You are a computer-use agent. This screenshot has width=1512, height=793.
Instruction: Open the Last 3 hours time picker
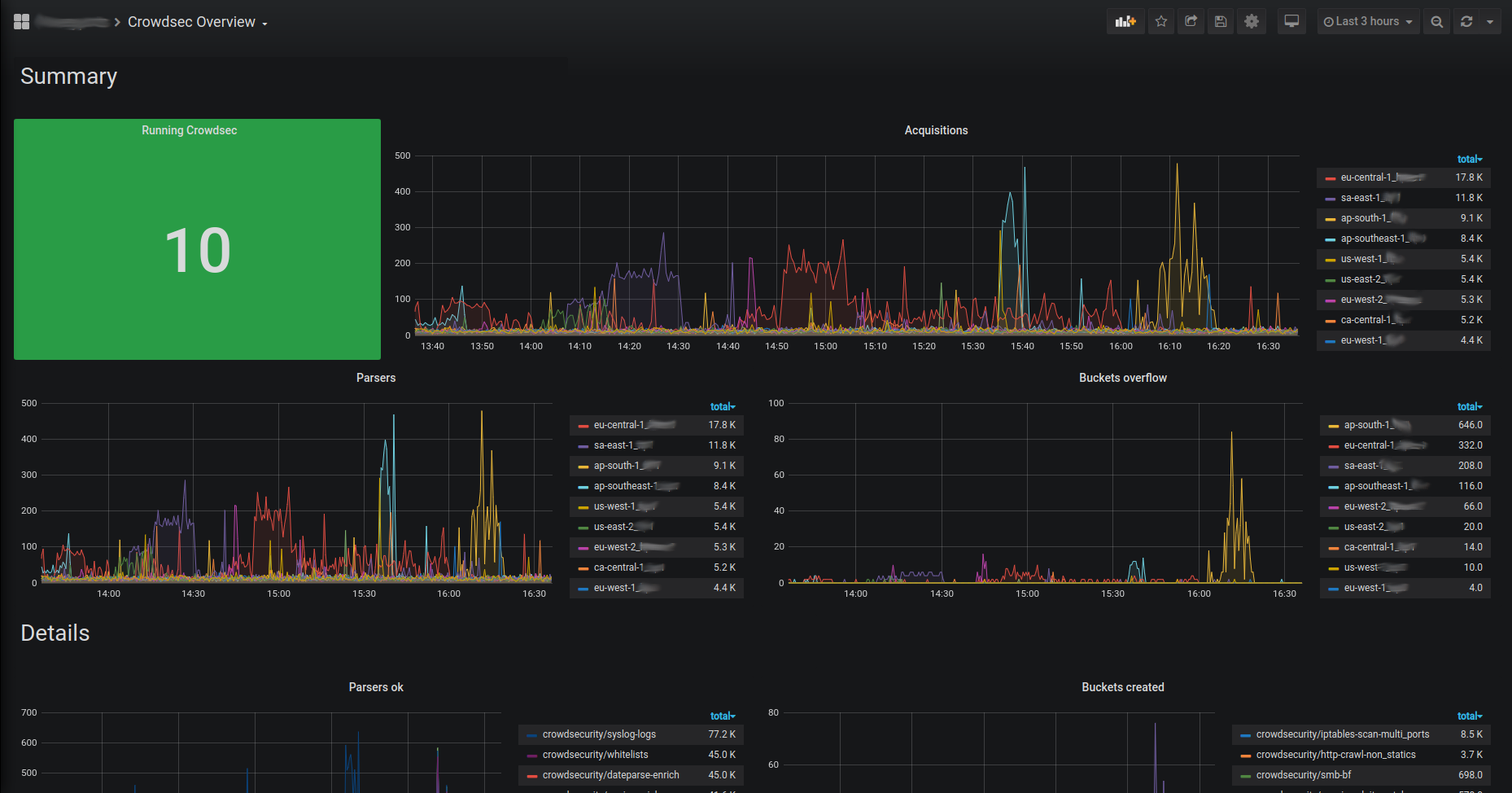[1368, 22]
